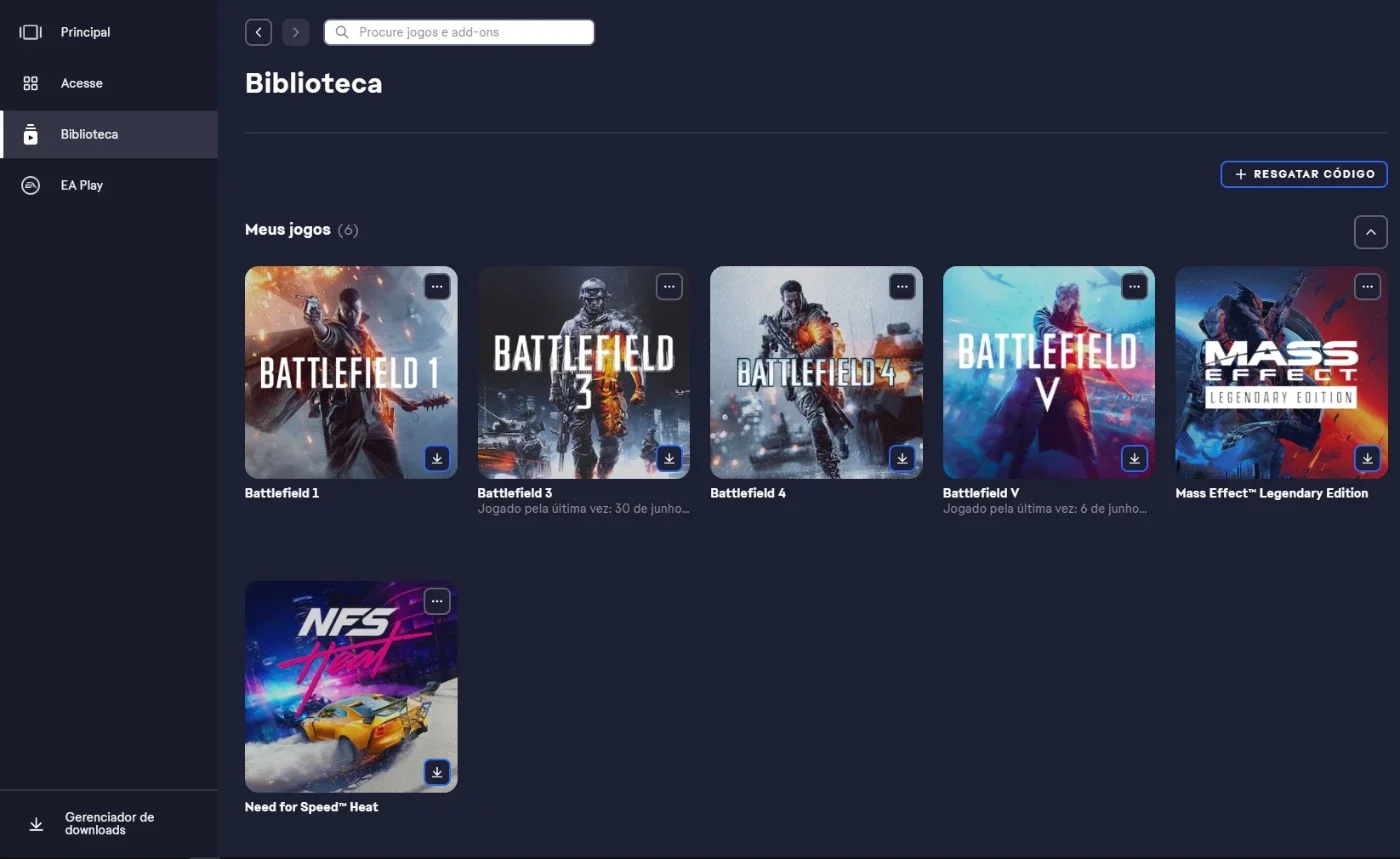
Task: Open Gerenciador de downloads
Action: click(109, 824)
